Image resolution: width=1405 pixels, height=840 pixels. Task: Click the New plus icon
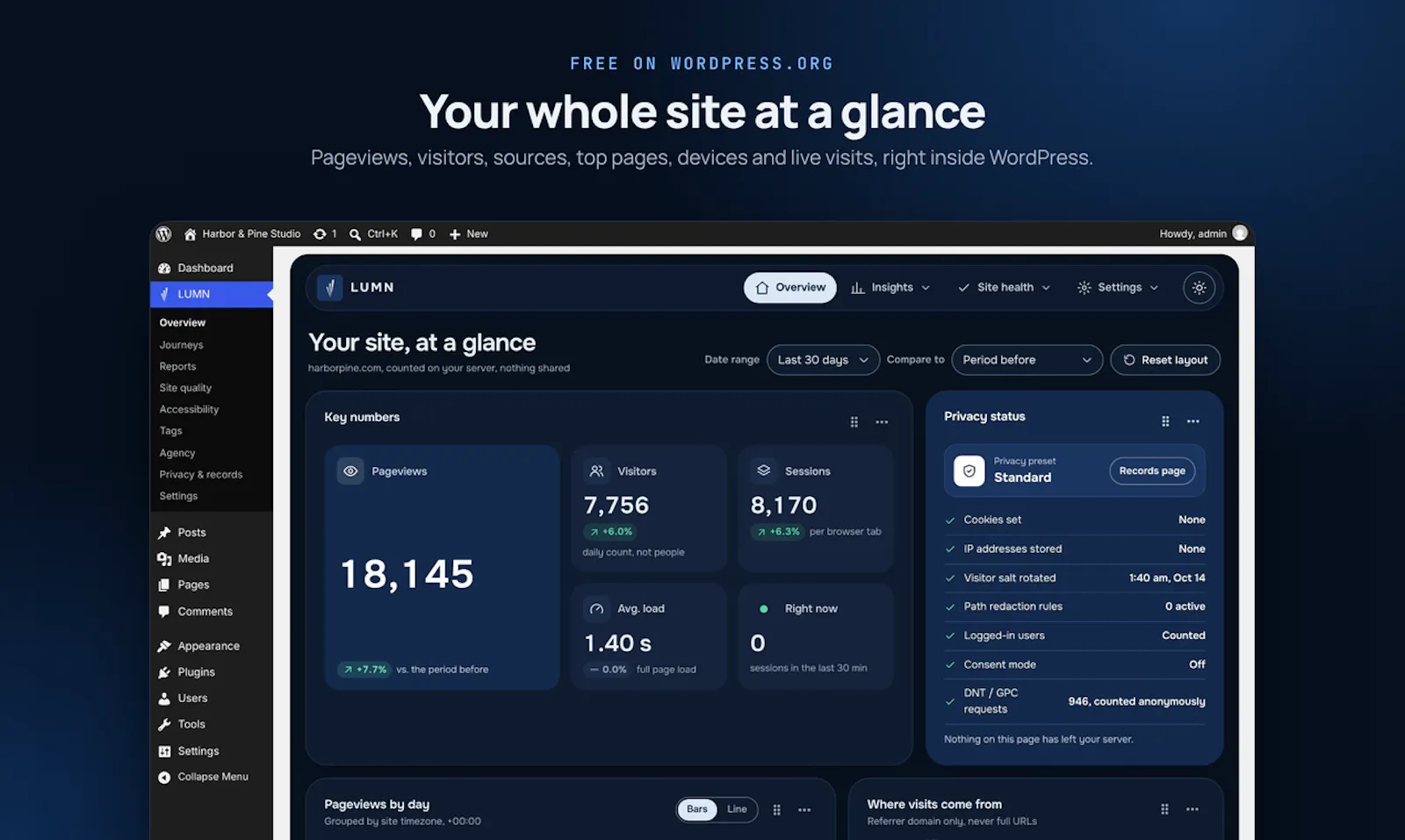[x=455, y=234]
